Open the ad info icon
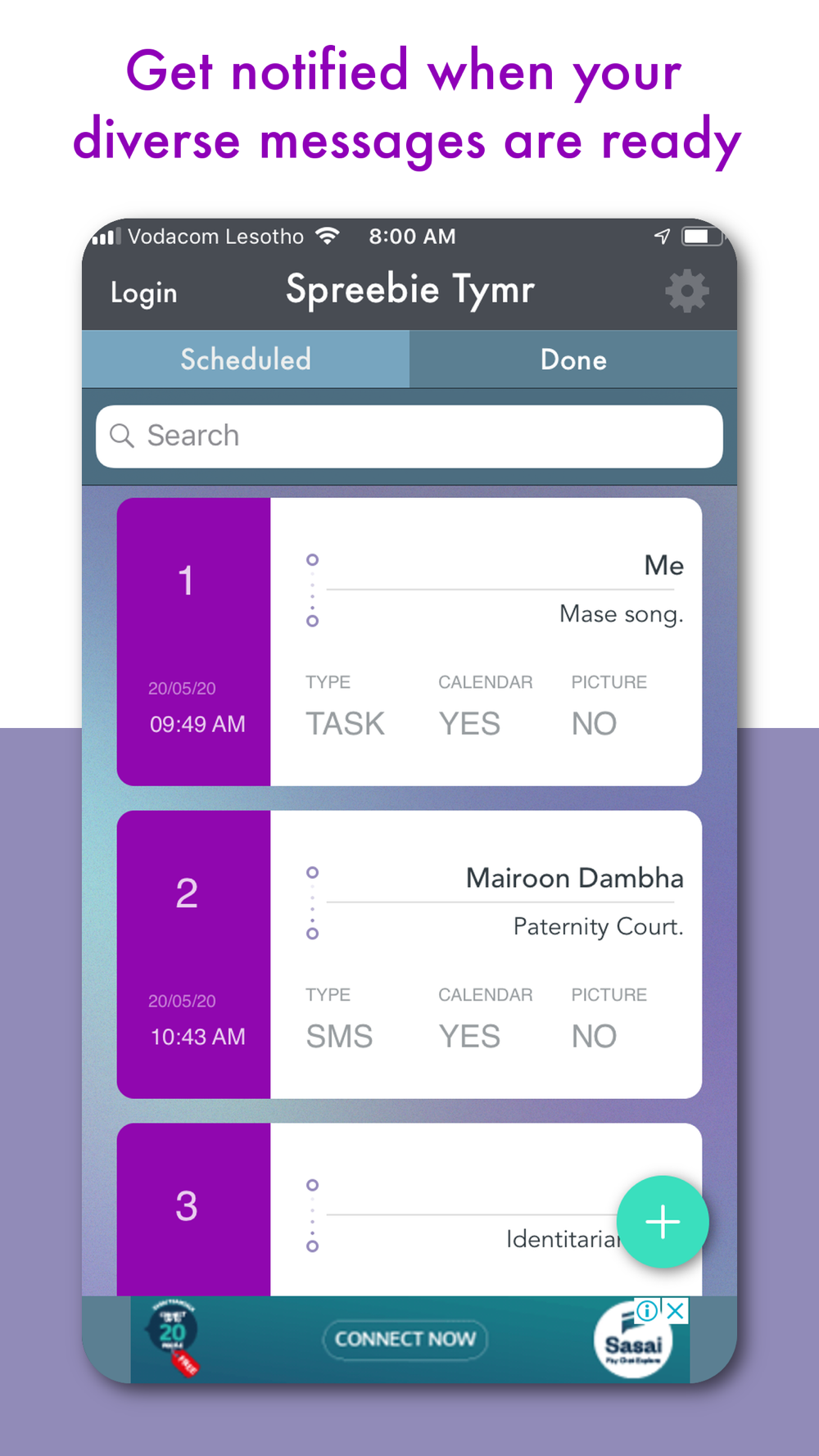The width and height of the screenshot is (819, 1456). (x=648, y=1310)
